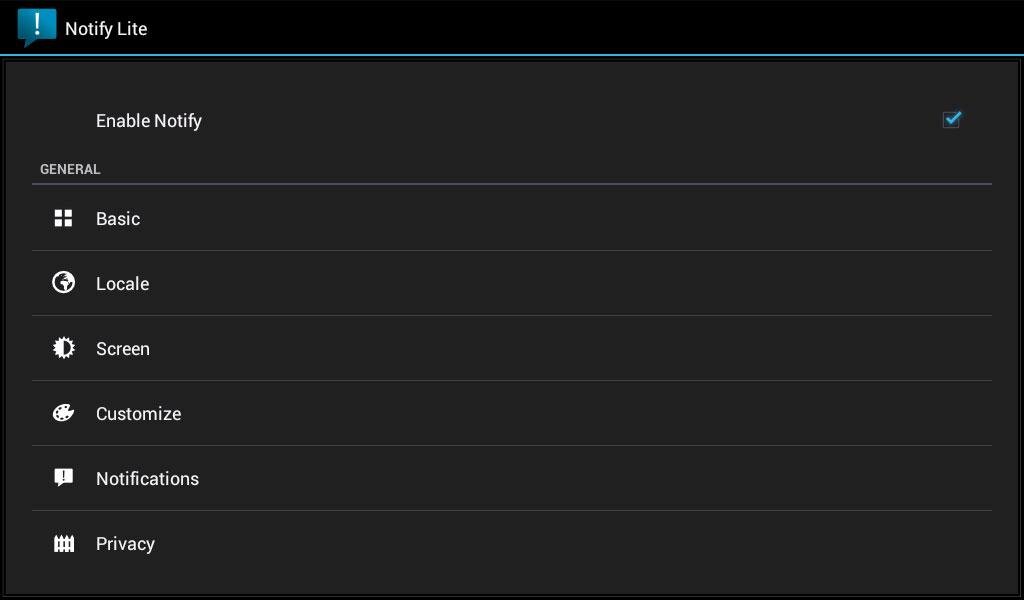Click the GENERAL section header

(x=70, y=169)
